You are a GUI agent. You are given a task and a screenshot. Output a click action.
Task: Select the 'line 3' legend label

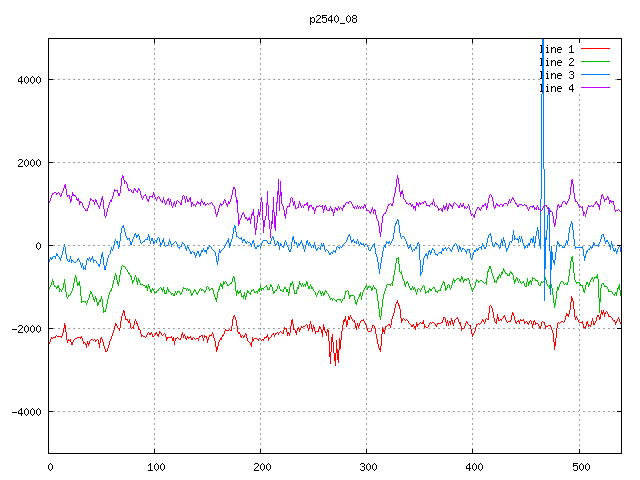[557, 75]
